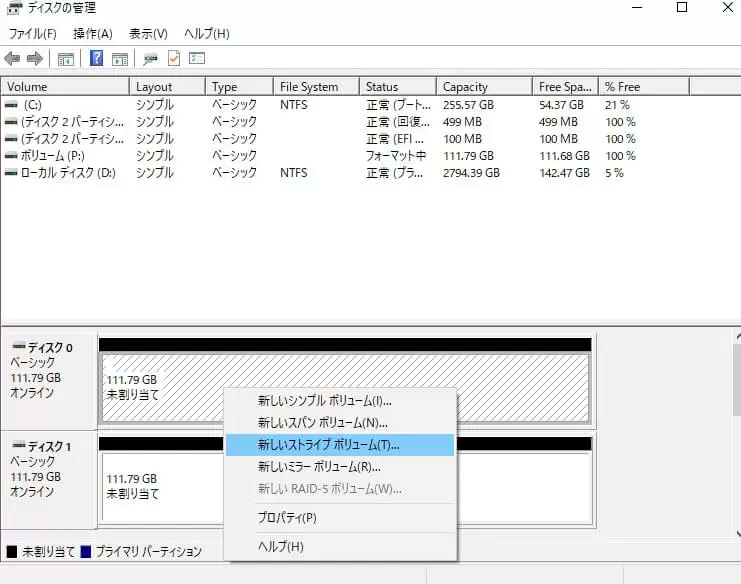Open the ヘルプ(H) menu bar item
This screenshot has height=584, width=741.
tap(207, 34)
